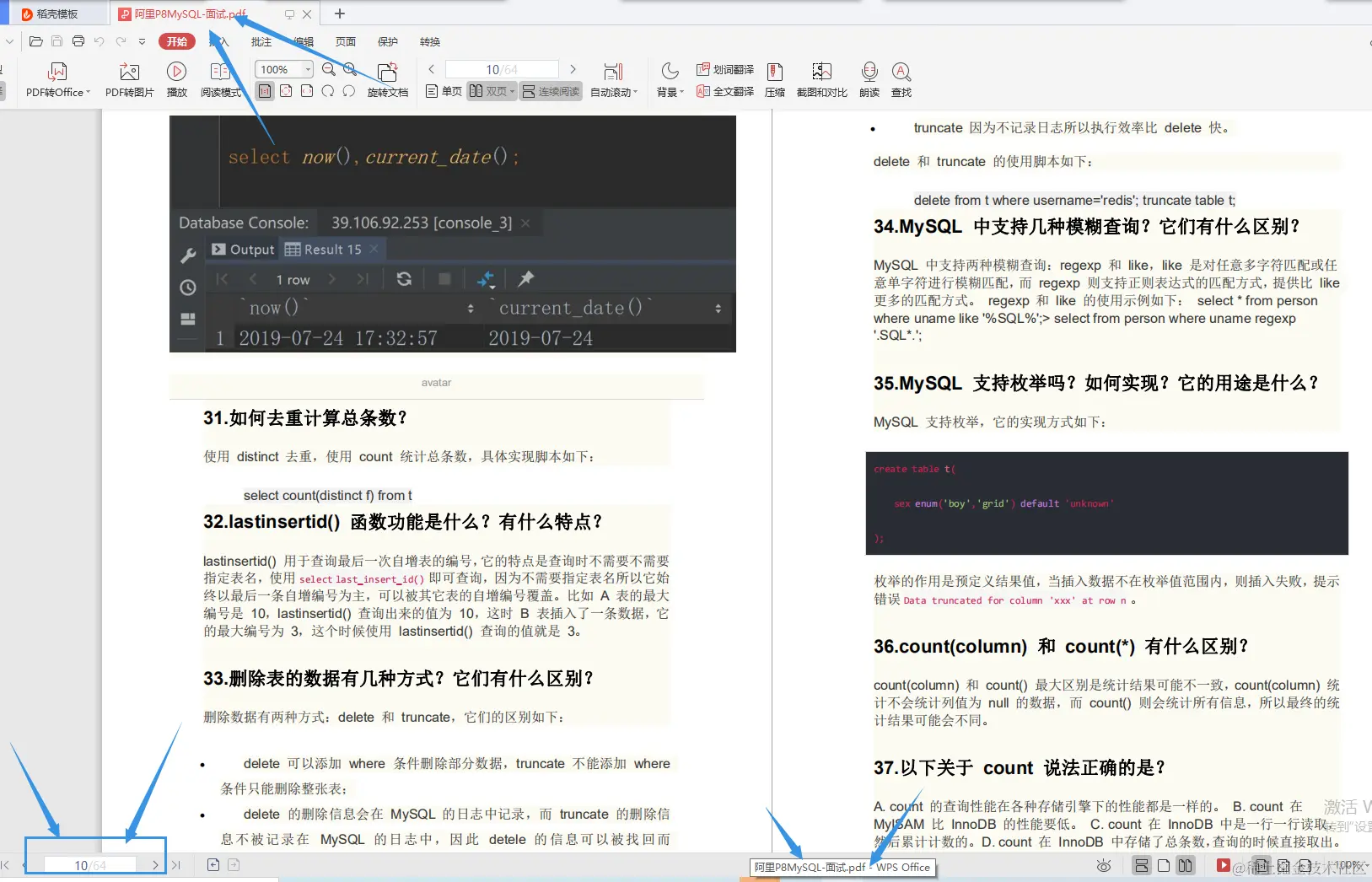Expand the quick access toolbar customize arrow
The image size is (1372, 882).
click(142, 41)
